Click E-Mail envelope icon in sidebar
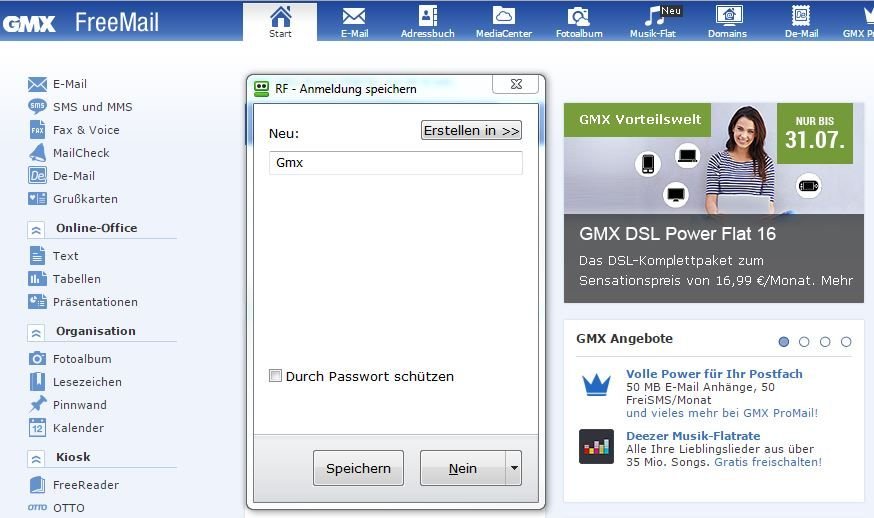 [37, 84]
